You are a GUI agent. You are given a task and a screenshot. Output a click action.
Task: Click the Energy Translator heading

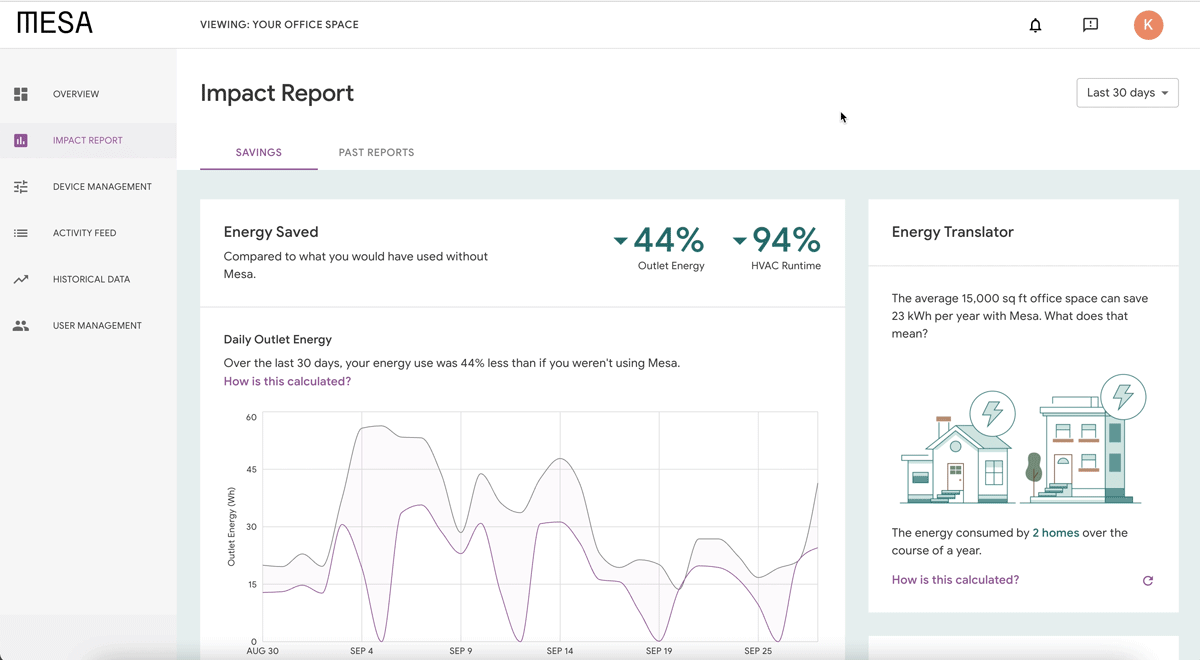(952, 232)
